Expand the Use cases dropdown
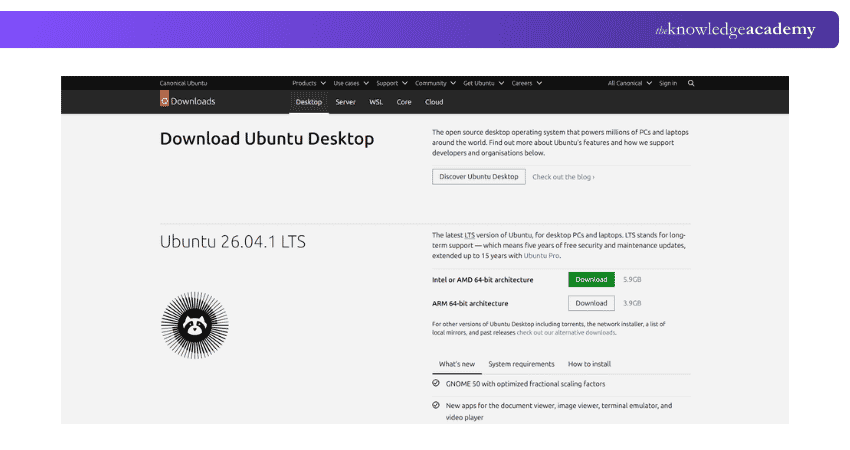 click(x=351, y=83)
